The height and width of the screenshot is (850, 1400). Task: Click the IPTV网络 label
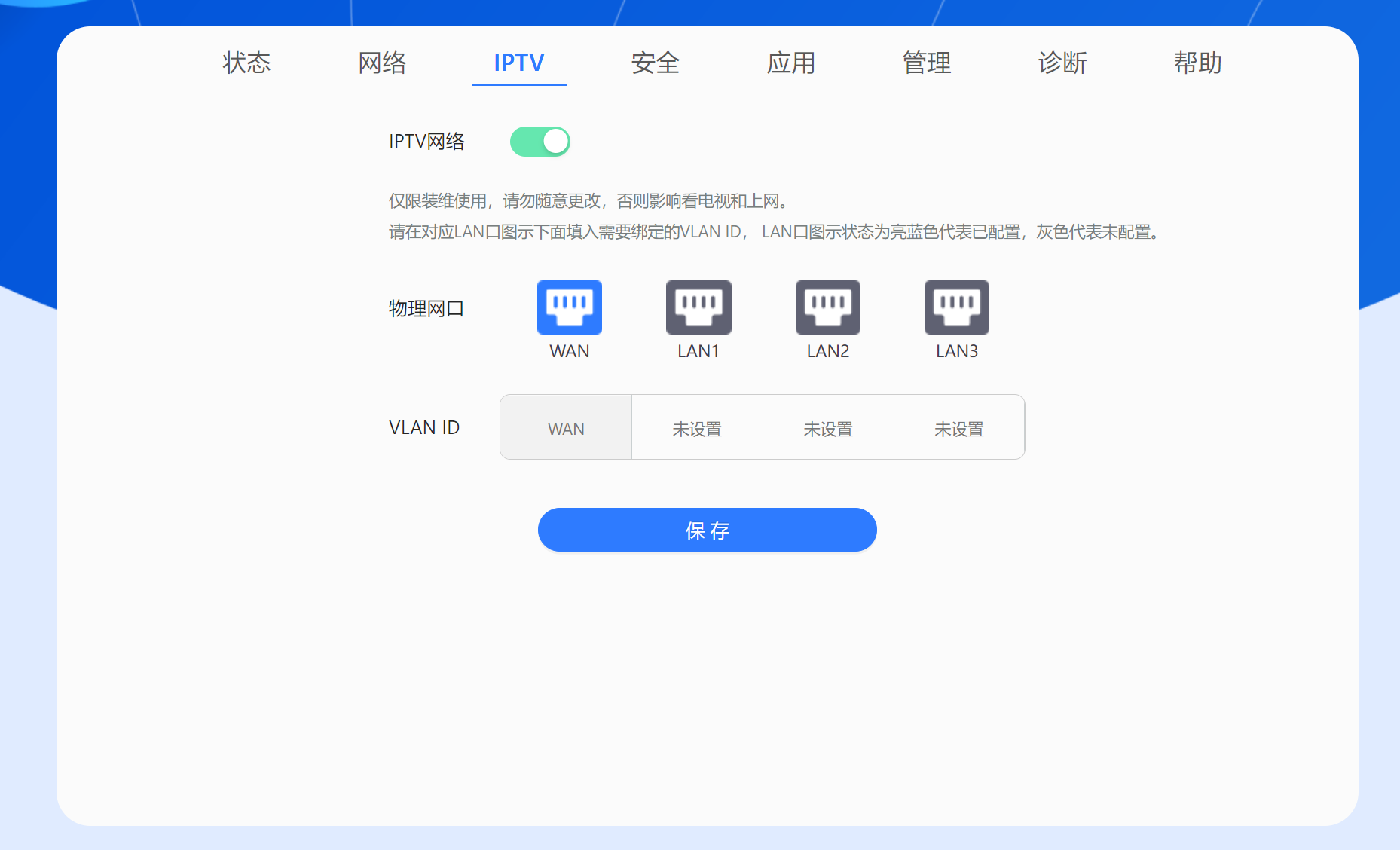point(426,141)
